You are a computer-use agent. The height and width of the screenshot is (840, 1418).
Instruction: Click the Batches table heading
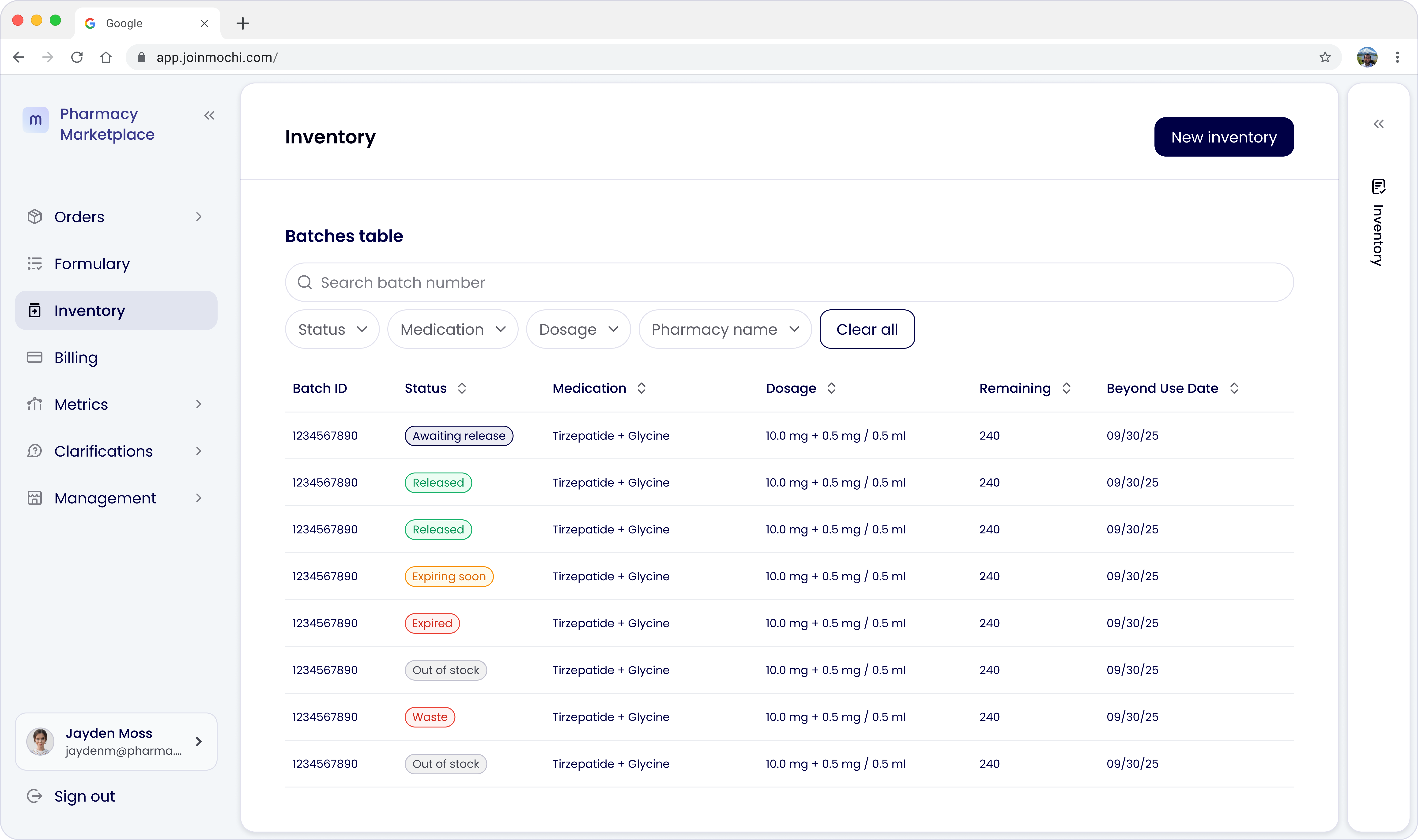click(x=344, y=236)
